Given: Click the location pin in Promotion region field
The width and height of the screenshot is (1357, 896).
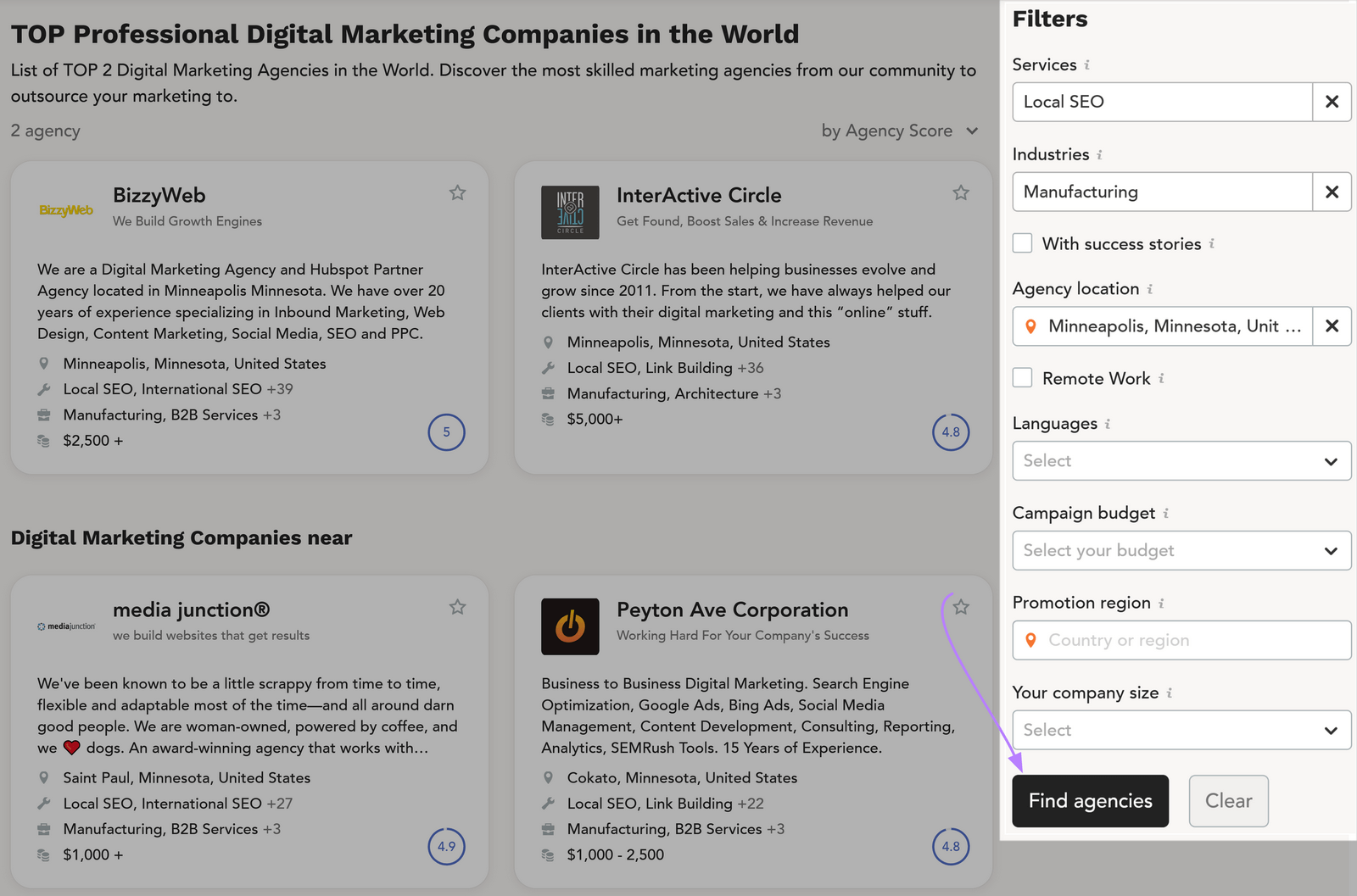Looking at the screenshot, I should pos(1031,640).
